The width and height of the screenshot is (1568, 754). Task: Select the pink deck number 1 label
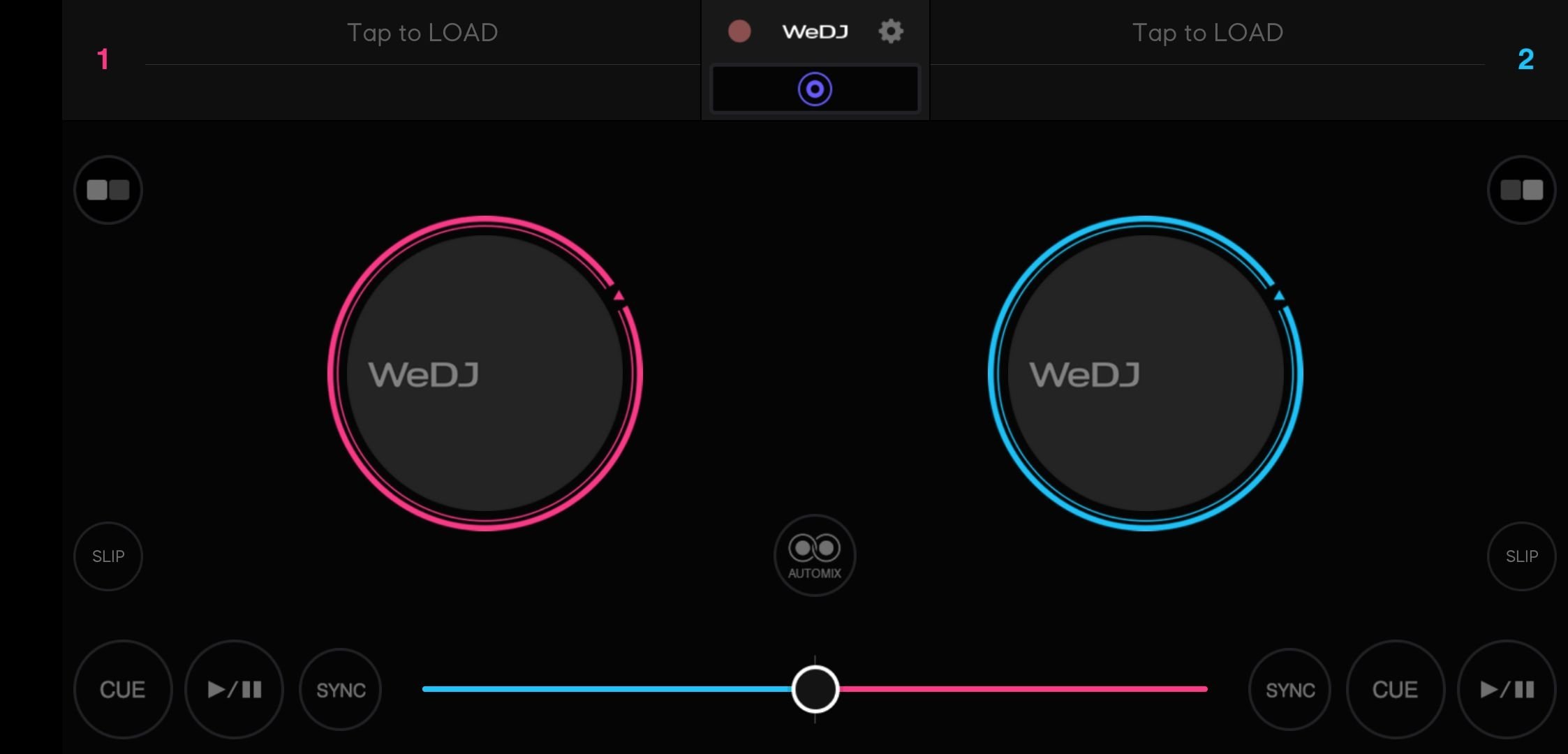pos(103,59)
